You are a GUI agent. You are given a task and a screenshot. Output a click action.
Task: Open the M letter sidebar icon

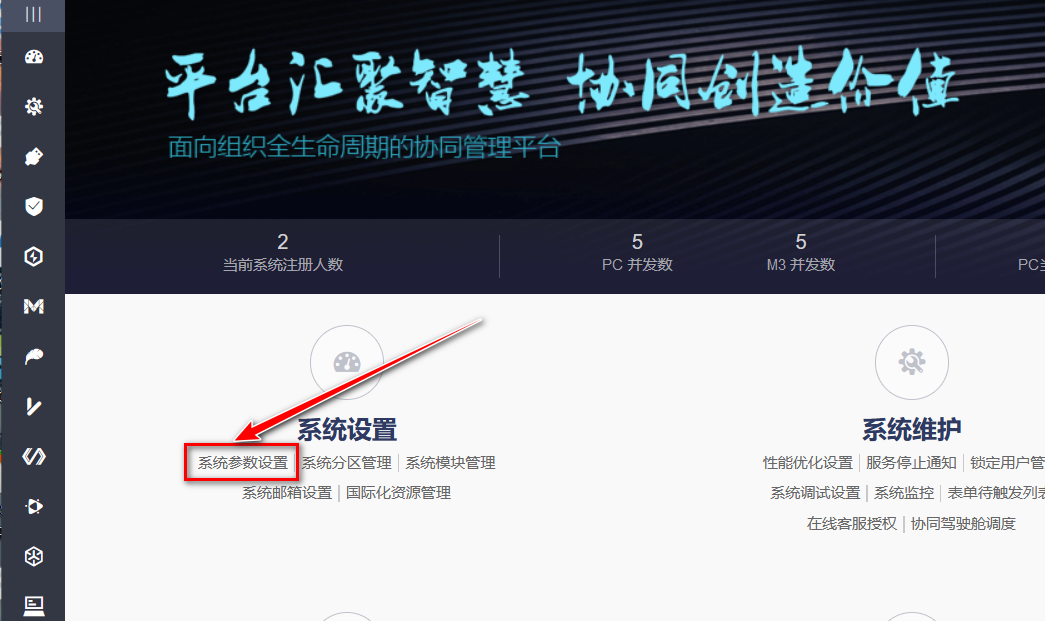pyautogui.click(x=34, y=307)
